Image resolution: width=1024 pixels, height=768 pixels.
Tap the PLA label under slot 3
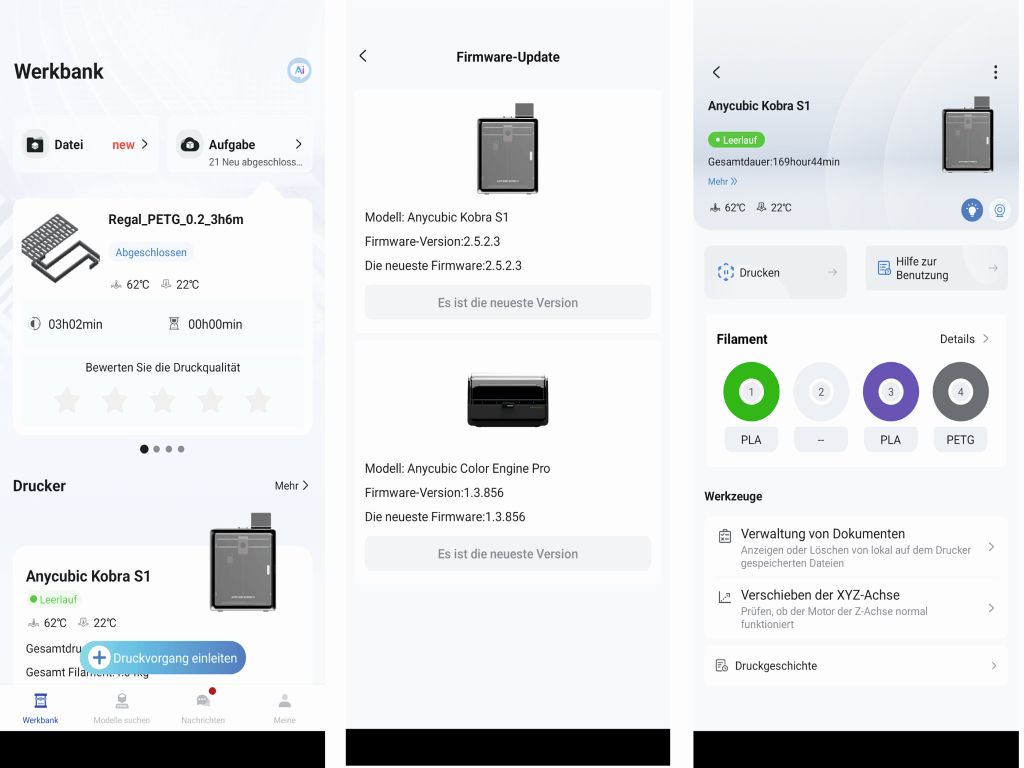point(890,440)
